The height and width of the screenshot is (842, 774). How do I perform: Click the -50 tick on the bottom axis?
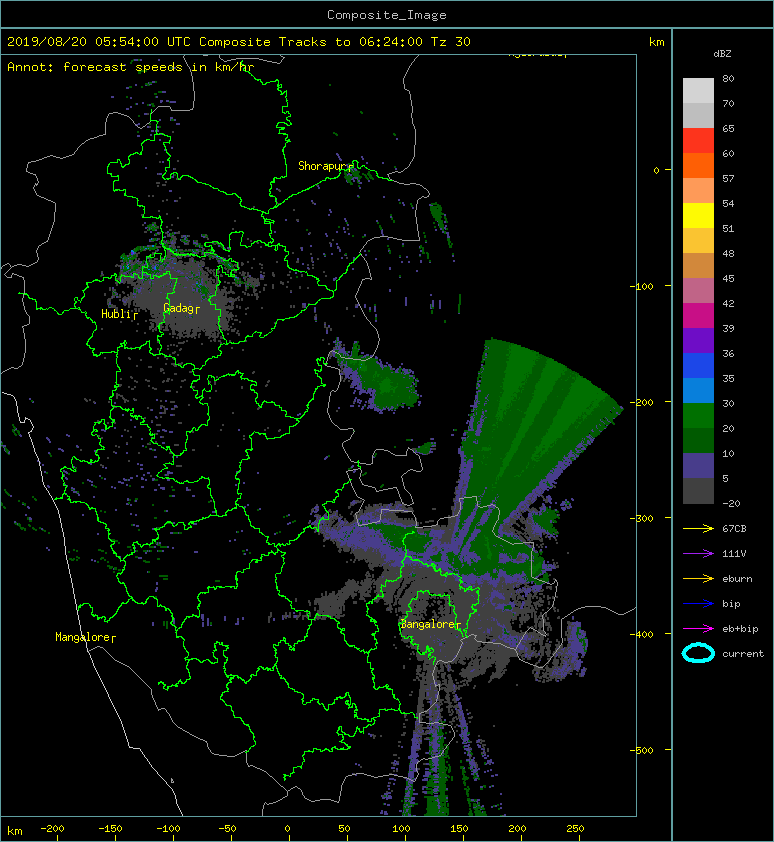click(226, 829)
